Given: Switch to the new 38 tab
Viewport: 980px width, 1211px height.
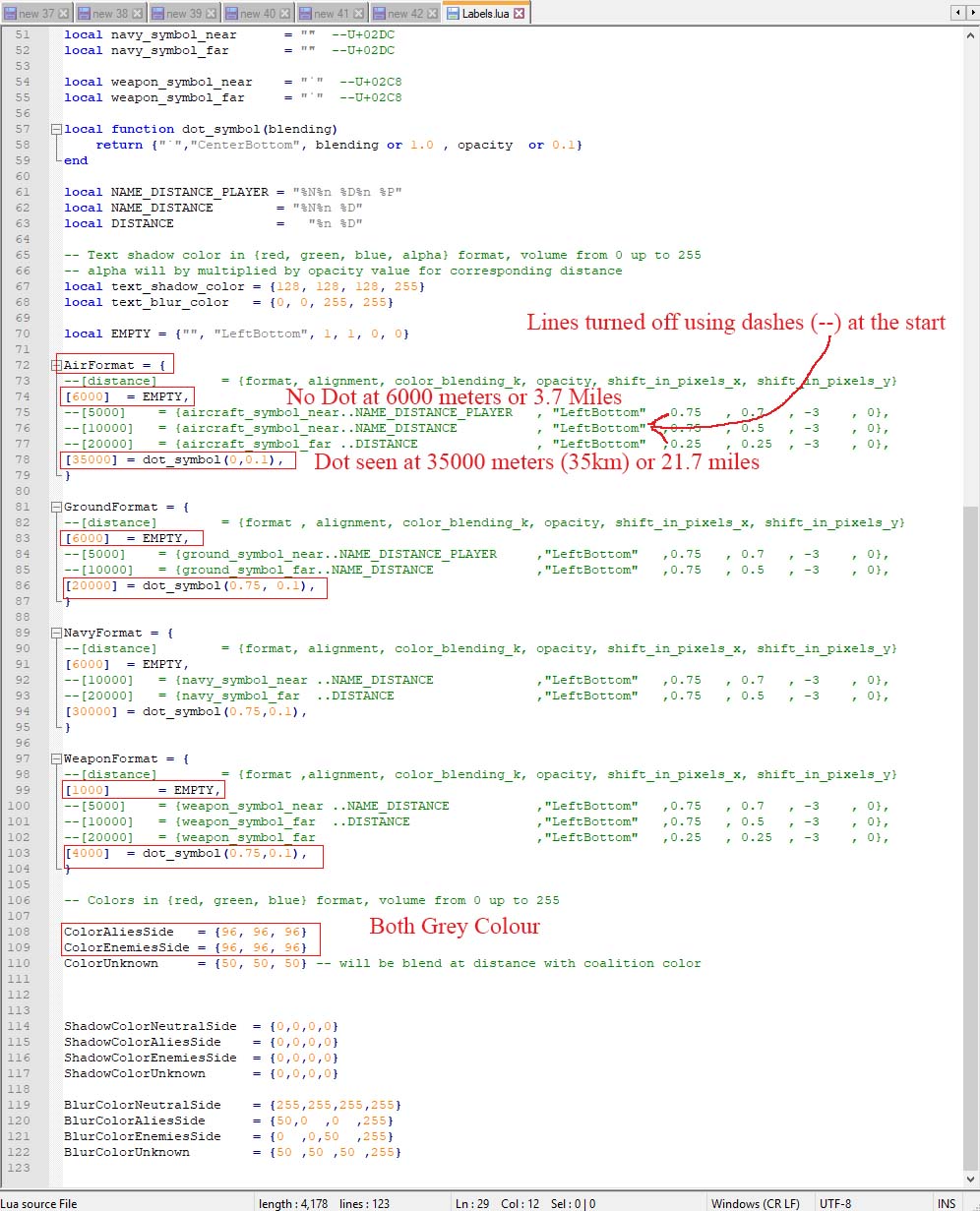Looking at the screenshot, I should pos(110,14).
